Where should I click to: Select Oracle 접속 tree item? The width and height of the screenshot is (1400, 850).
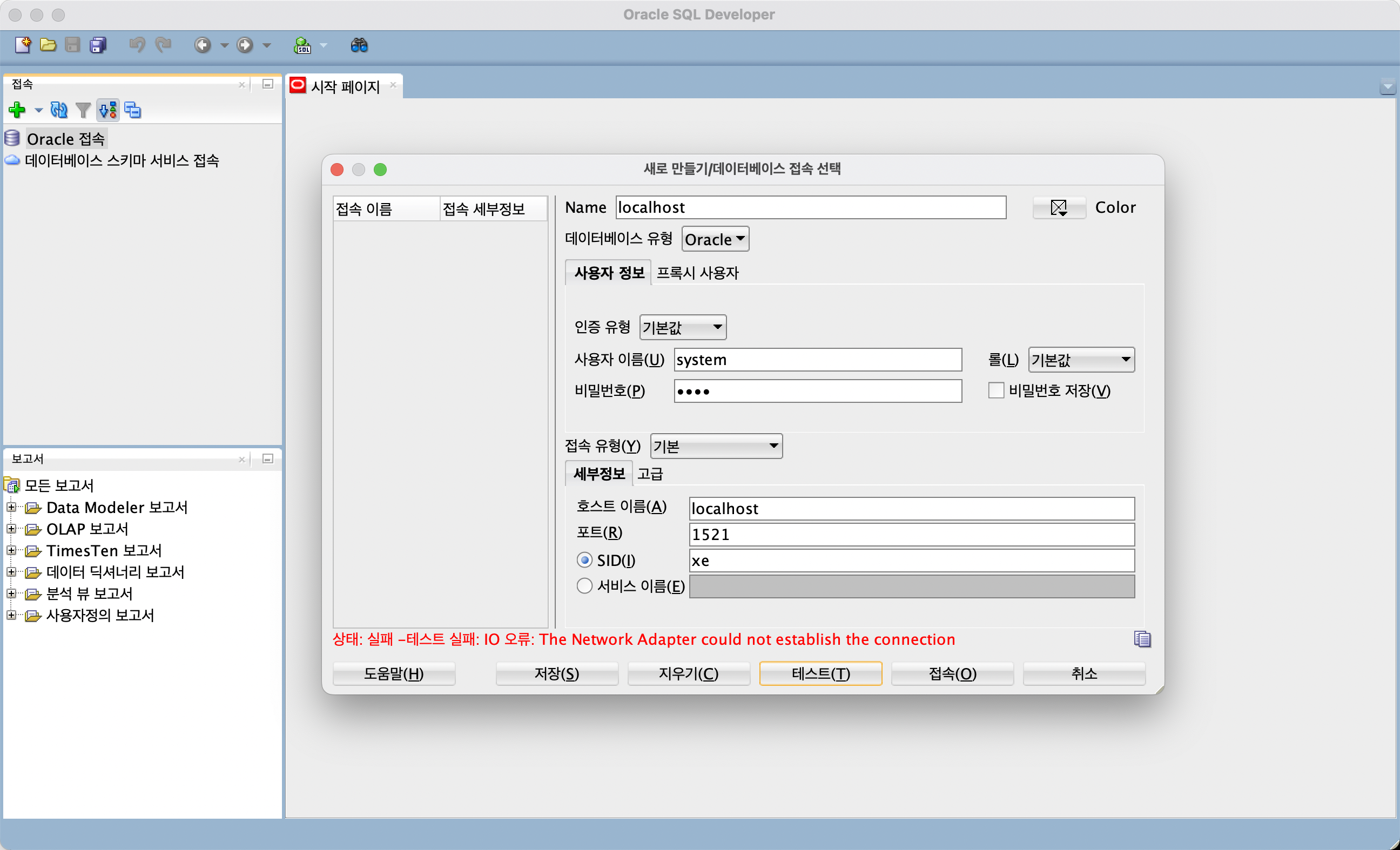pyautogui.click(x=66, y=139)
